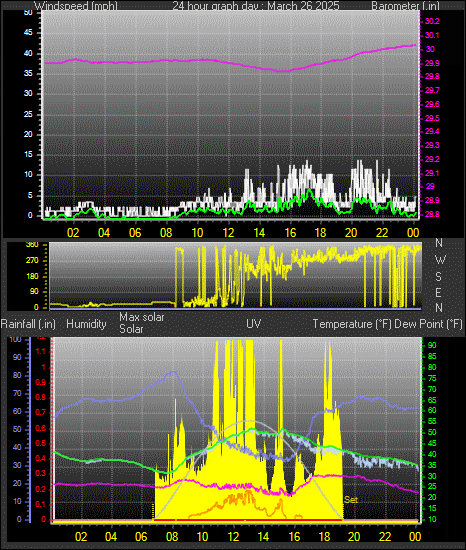
Task: Click the 1.1 value on the red rainfall axis
Action: (x=40, y=351)
